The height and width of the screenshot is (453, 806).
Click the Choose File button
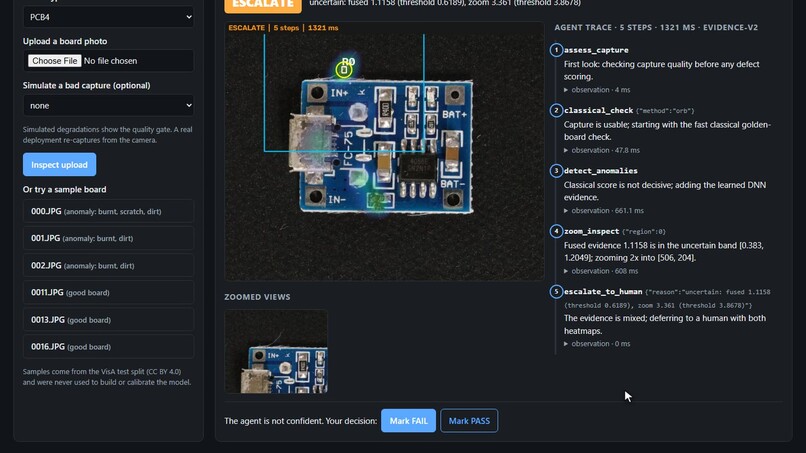coord(54,61)
